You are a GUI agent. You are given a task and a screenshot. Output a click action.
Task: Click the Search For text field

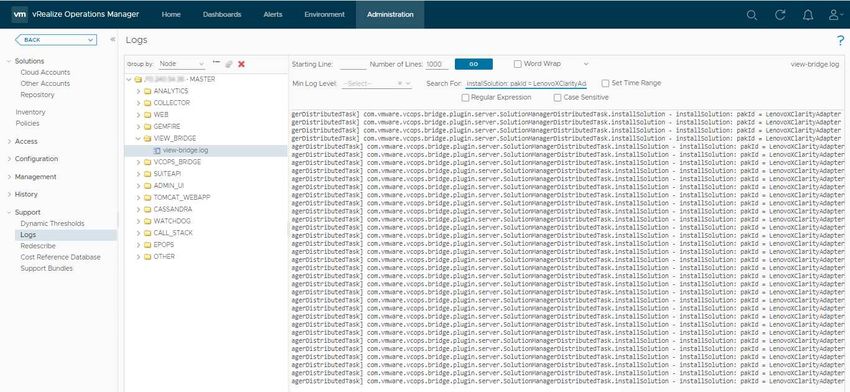click(x=526, y=83)
